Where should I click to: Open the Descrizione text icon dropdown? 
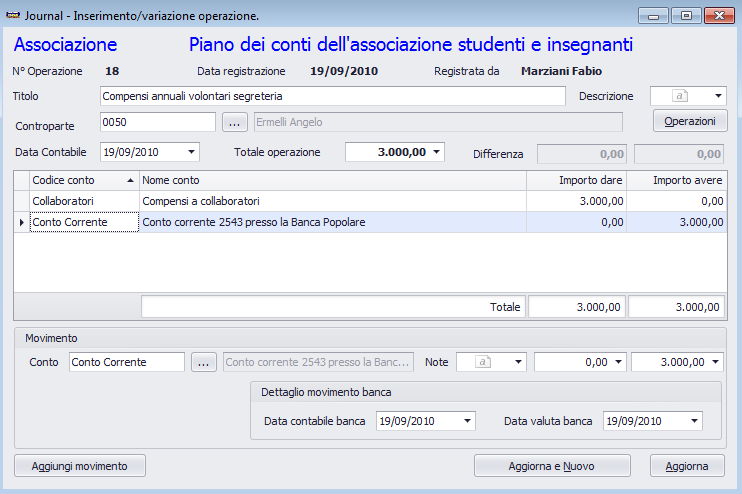pos(718,96)
